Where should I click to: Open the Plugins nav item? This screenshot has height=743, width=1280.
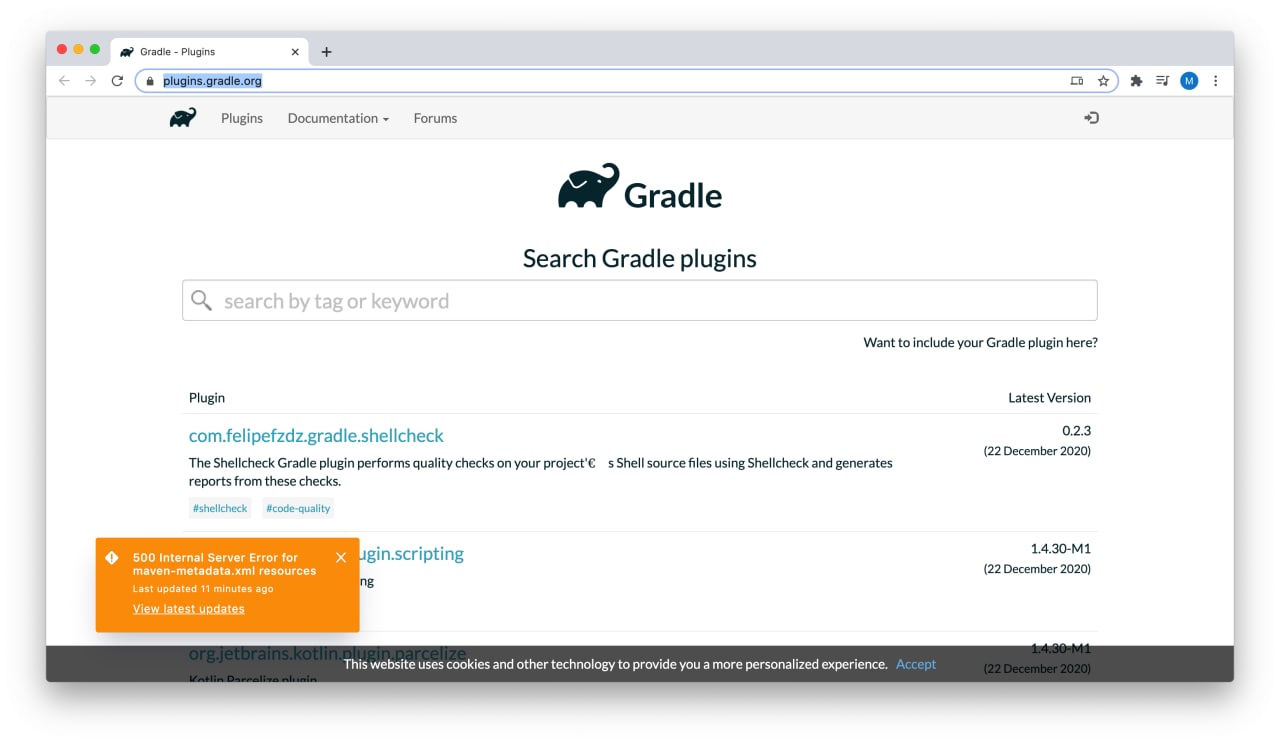[x=242, y=118]
